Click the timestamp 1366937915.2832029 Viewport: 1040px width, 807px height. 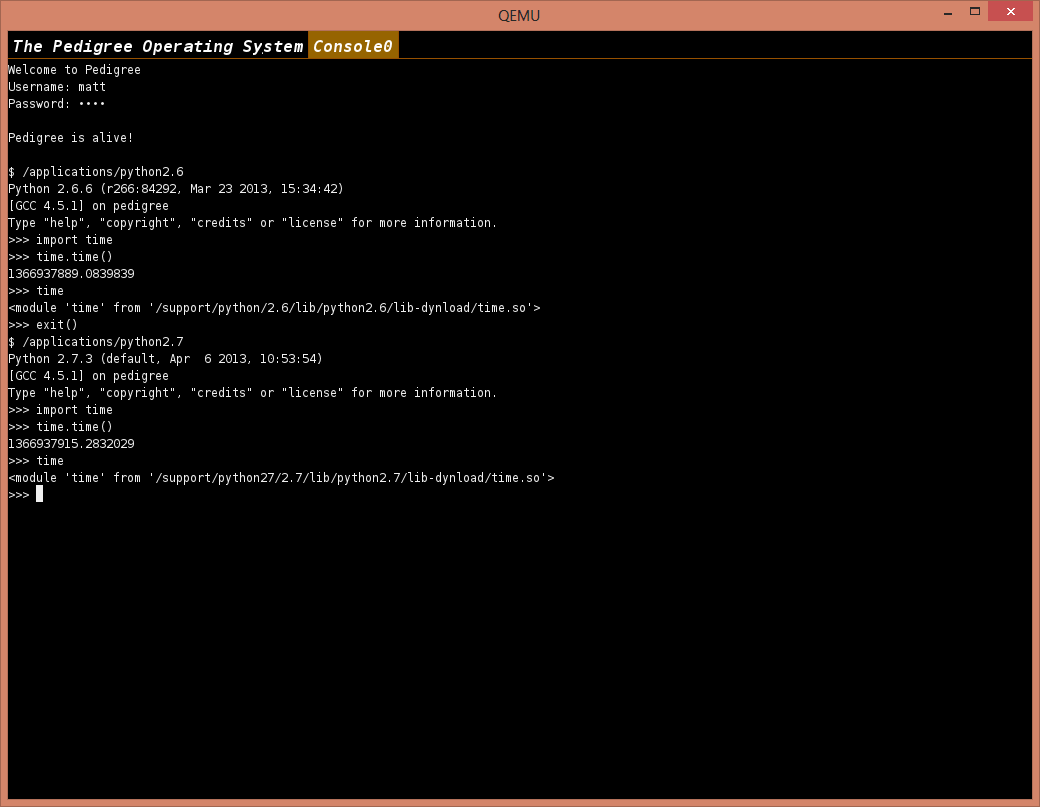(71, 444)
